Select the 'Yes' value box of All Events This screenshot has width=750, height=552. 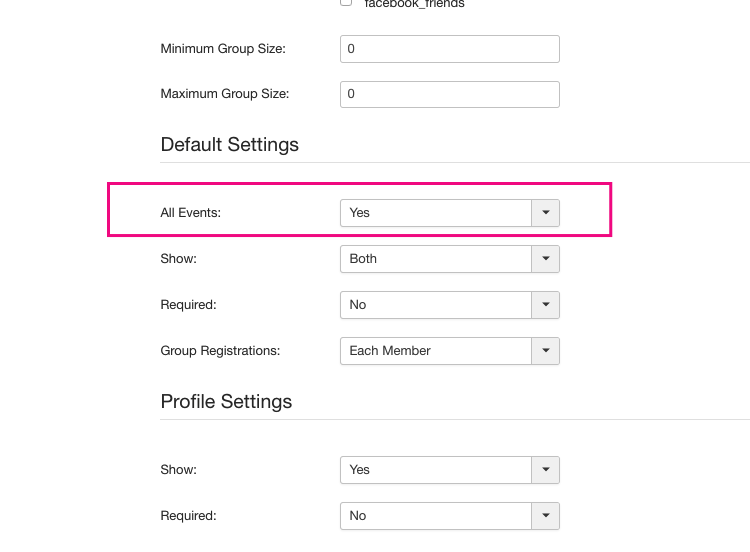(436, 212)
